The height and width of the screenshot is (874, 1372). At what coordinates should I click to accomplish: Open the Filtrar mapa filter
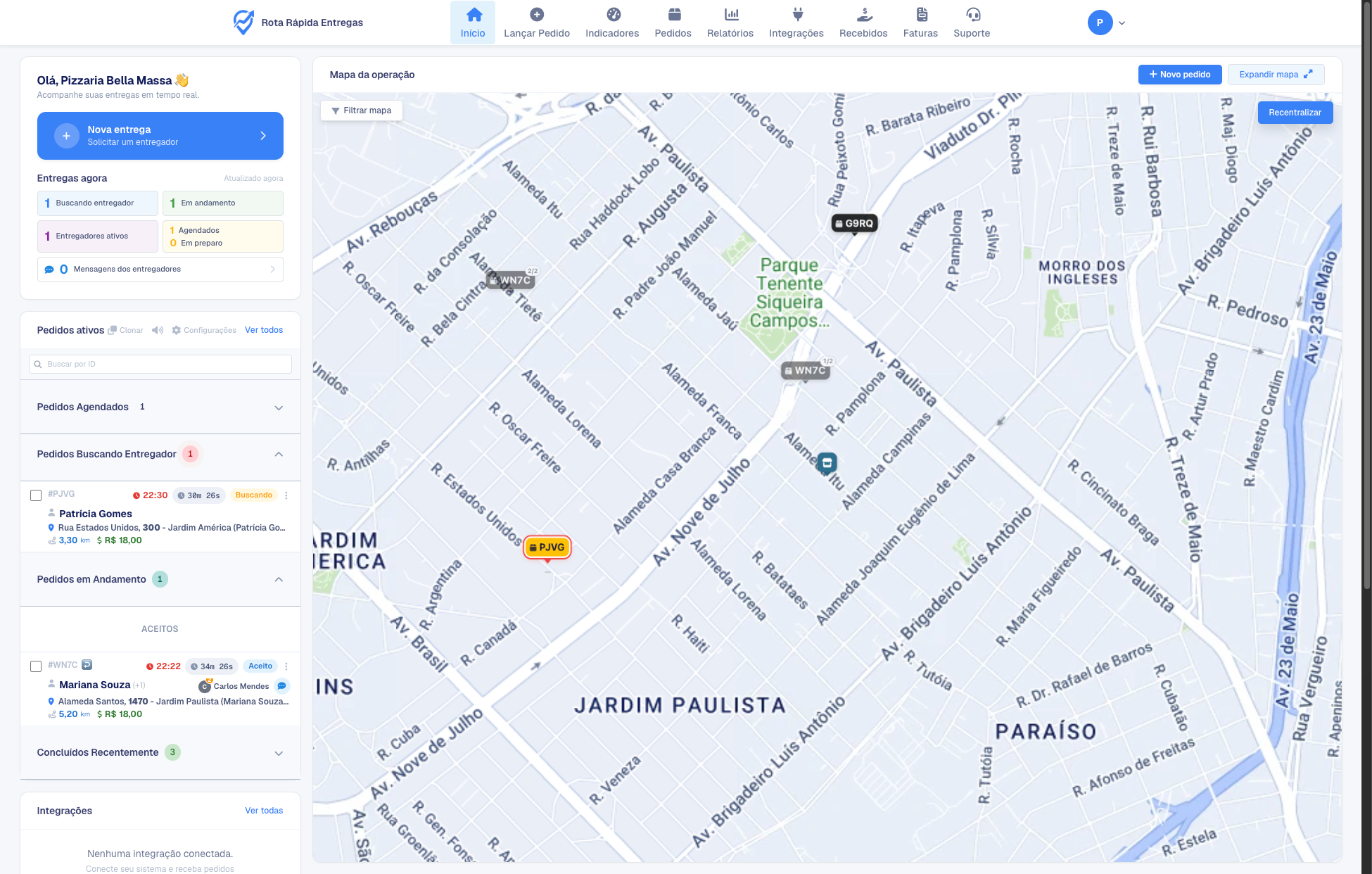point(361,110)
